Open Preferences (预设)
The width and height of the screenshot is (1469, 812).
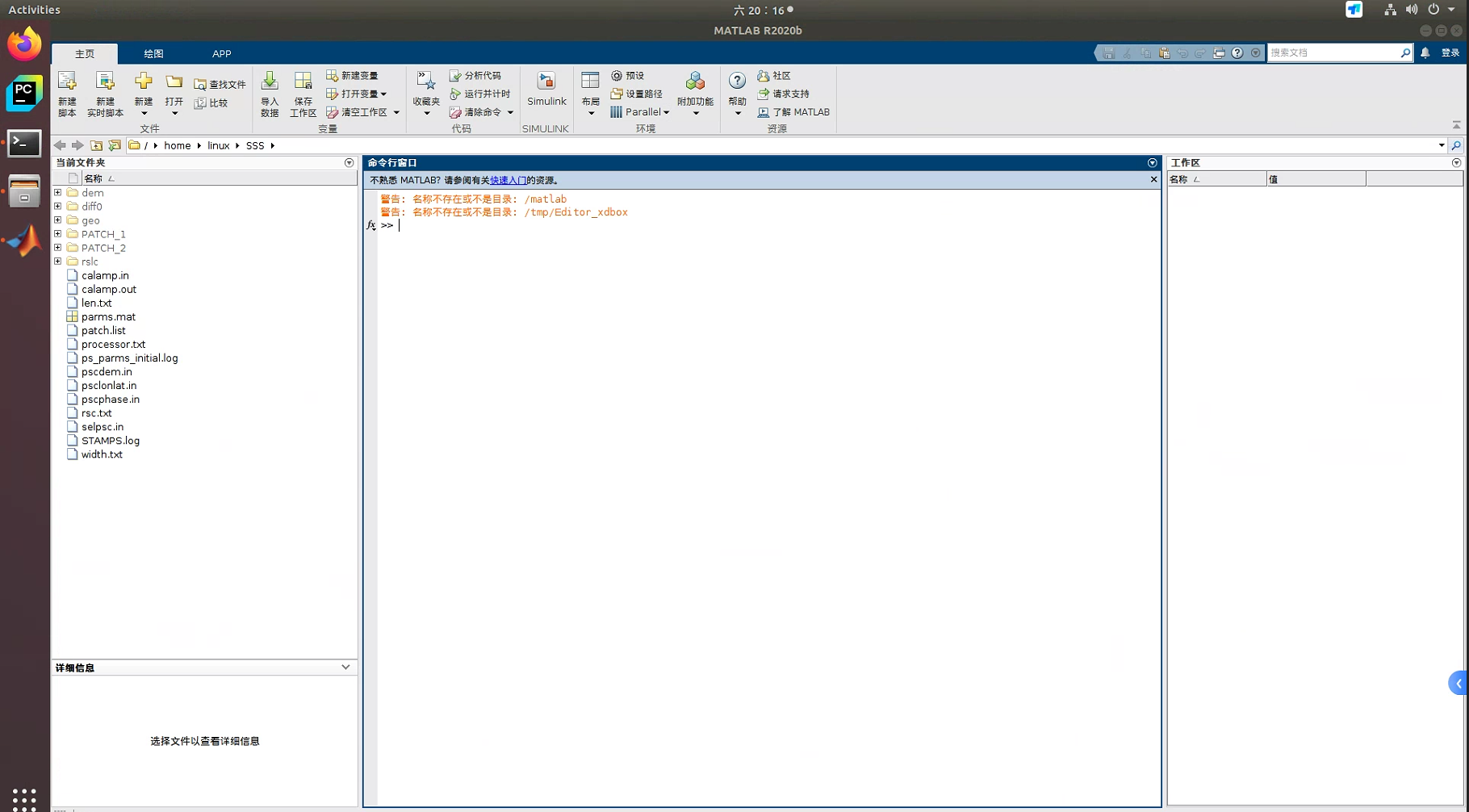627,75
